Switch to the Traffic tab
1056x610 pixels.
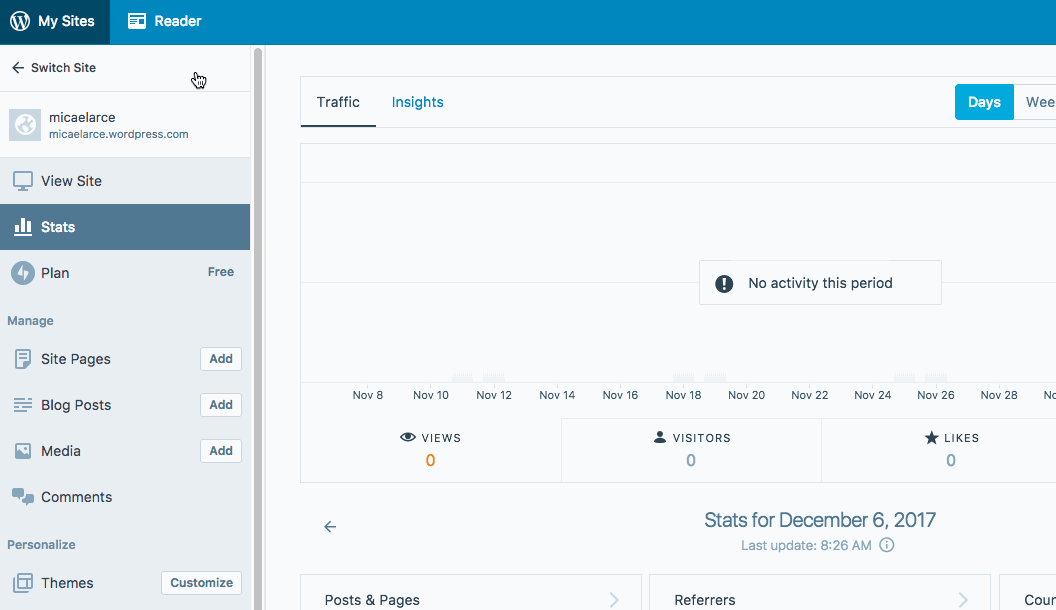338,101
